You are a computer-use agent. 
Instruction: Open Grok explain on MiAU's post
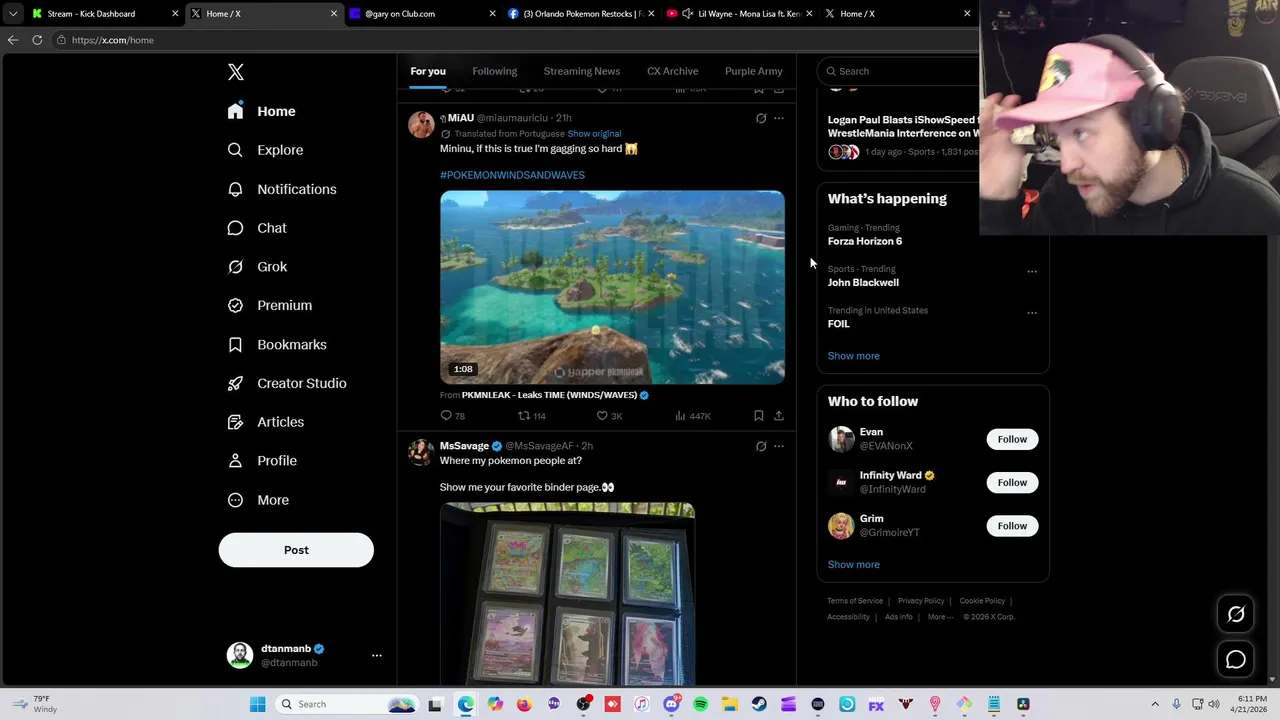point(761,118)
